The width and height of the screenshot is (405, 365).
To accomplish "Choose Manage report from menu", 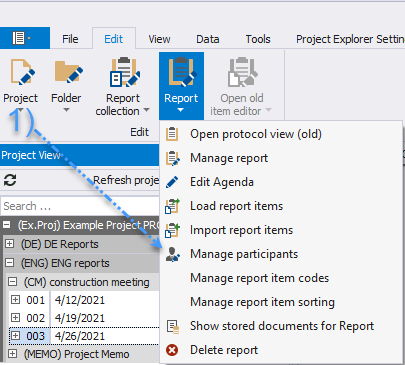I will click(x=281, y=158).
